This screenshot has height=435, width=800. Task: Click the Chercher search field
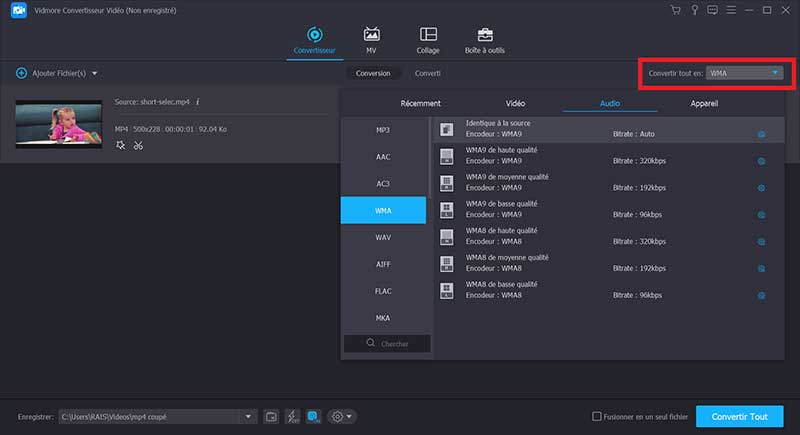pos(387,344)
